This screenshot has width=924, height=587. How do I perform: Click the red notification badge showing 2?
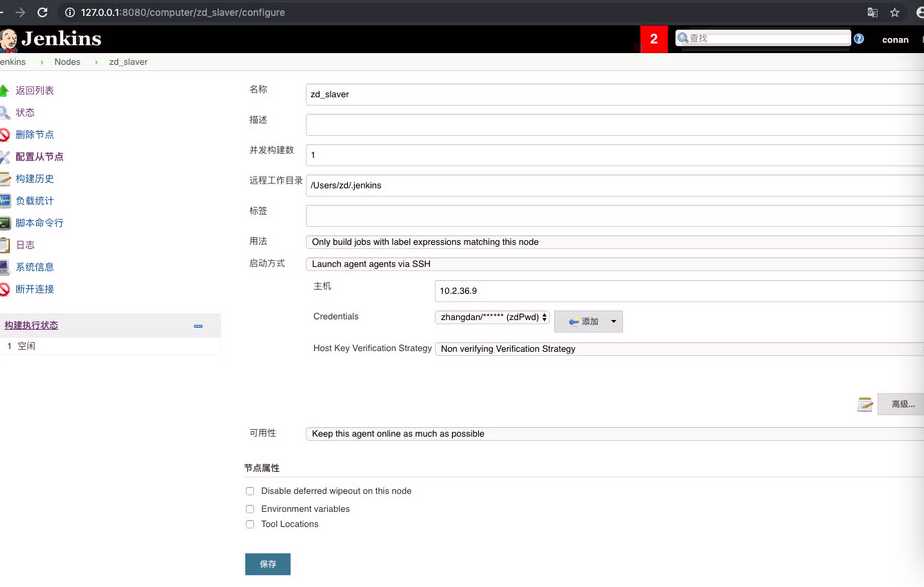click(x=654, y=39)
